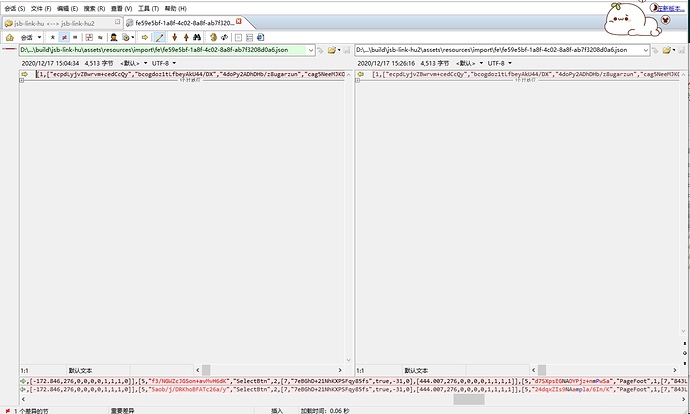
Task: Toggle Show Differences filter
Action: pos(64,37)
